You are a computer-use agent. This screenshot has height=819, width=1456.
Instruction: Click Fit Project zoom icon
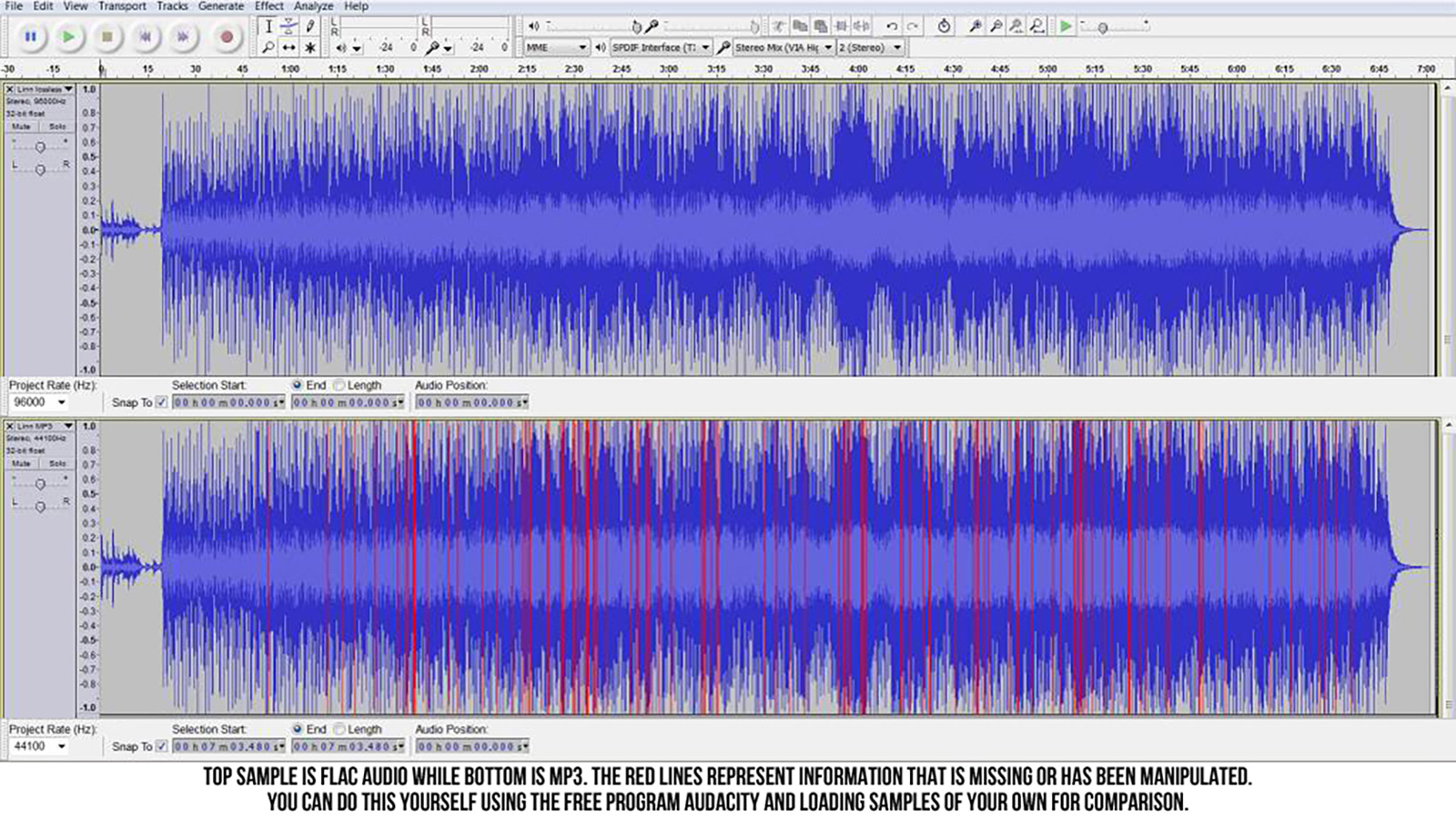1037,26
